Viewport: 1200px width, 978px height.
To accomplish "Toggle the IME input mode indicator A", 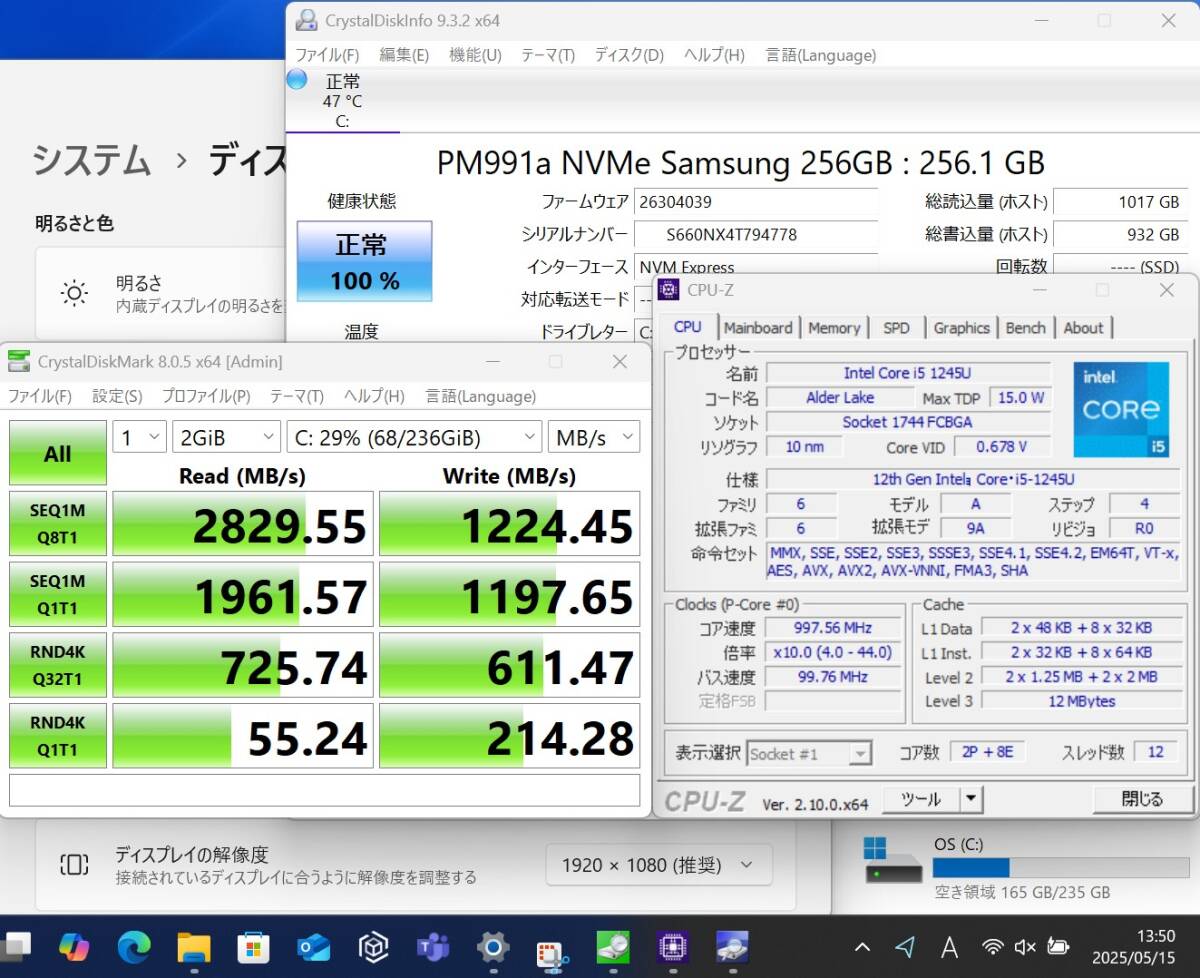I will 950,947.
